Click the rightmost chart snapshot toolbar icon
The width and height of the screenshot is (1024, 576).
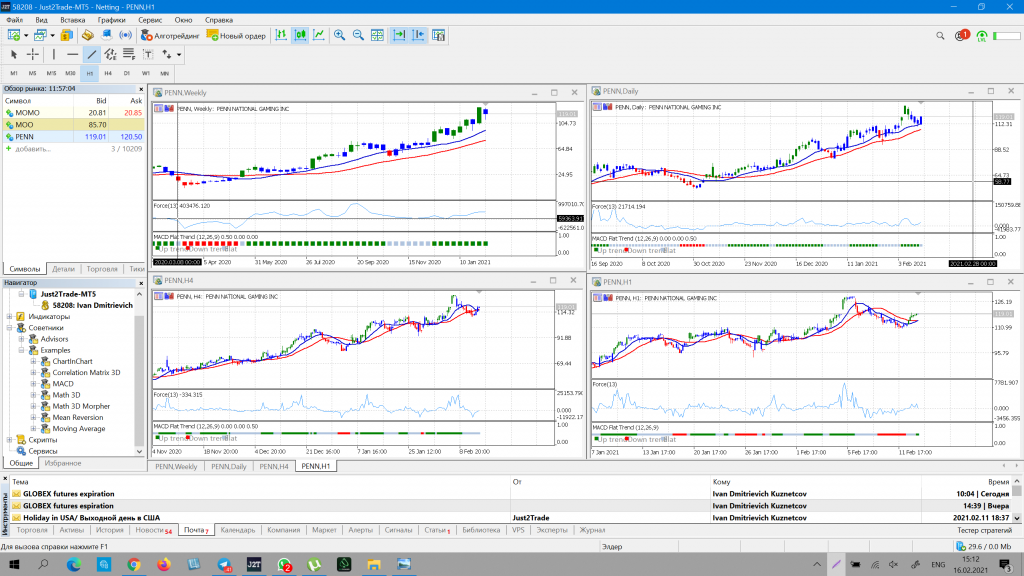[x=438, y=35]
